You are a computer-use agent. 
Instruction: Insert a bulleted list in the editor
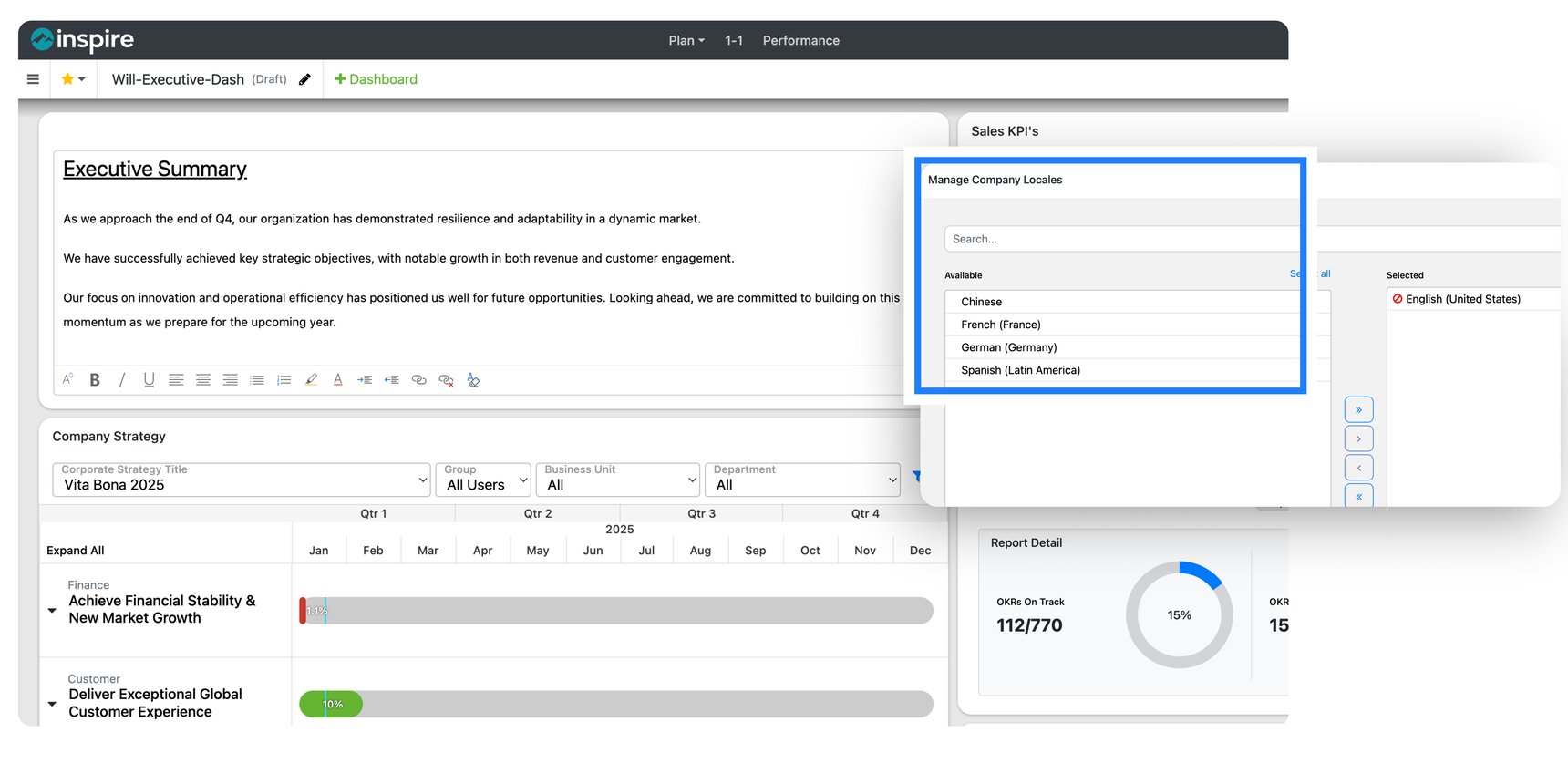257,380
